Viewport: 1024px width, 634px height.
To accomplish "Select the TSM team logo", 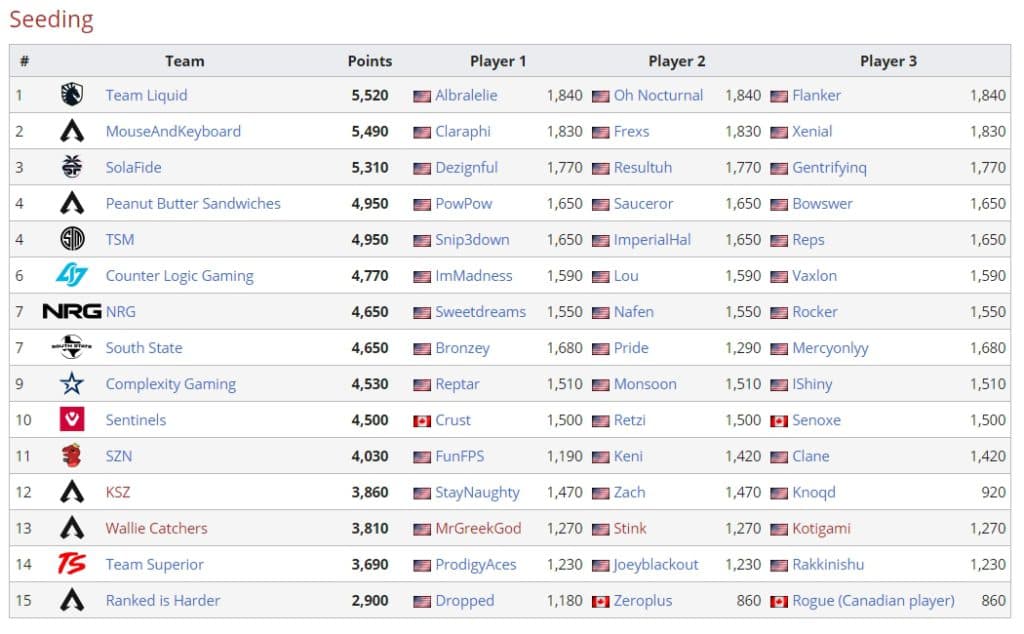I will coord(71,239).
